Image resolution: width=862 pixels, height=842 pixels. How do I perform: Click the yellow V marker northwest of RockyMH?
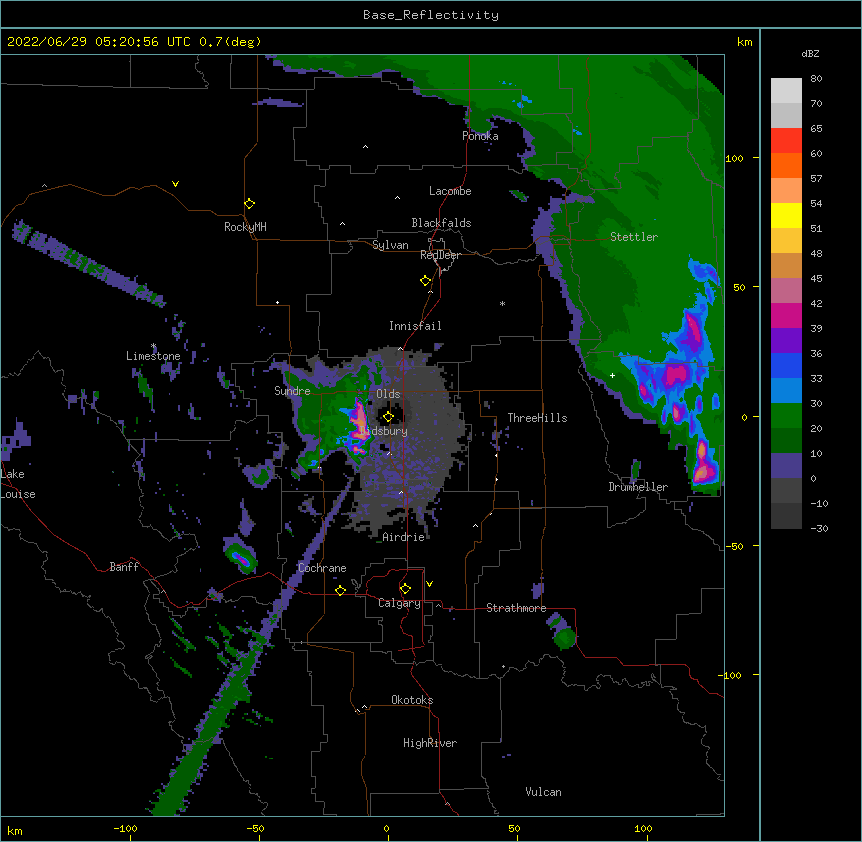coord(175,184)
